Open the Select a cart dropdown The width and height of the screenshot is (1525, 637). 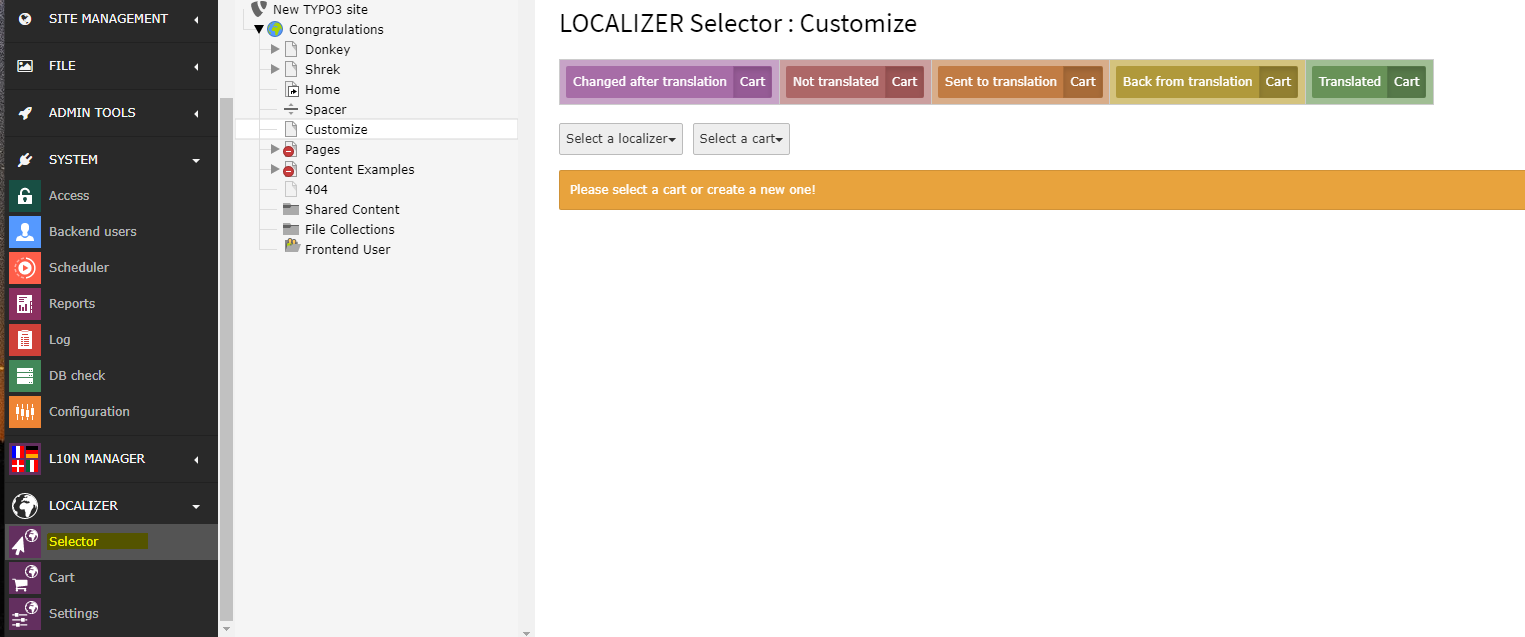[x=741, y=139]
